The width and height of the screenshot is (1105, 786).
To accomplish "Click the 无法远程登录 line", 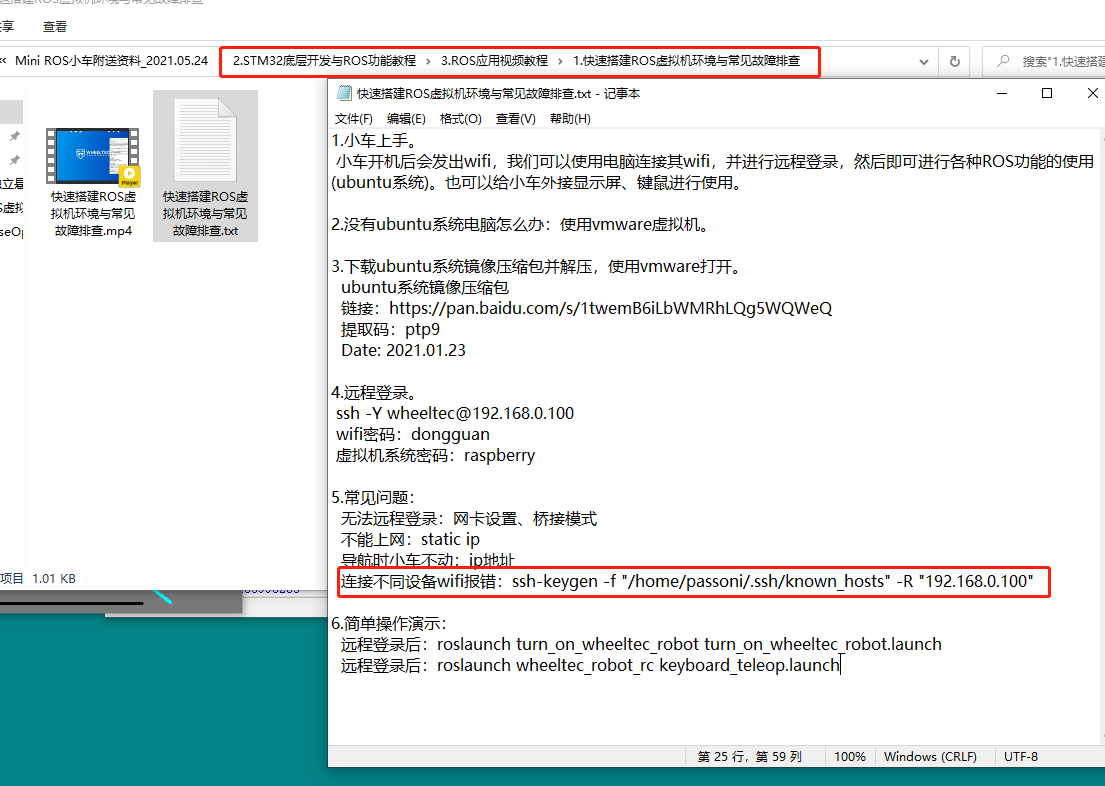I will pyautogui.click(x=469, y=519).
